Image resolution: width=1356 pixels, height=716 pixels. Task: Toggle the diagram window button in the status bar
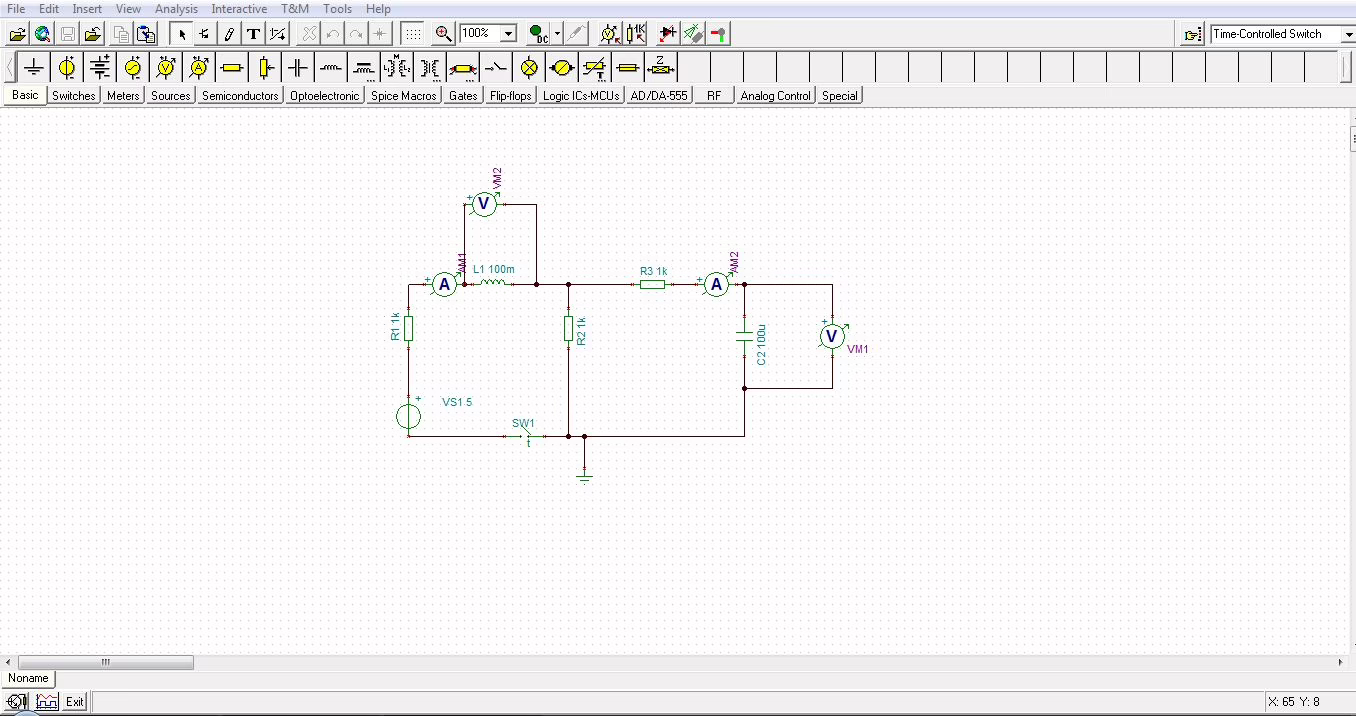coord(47,702)
